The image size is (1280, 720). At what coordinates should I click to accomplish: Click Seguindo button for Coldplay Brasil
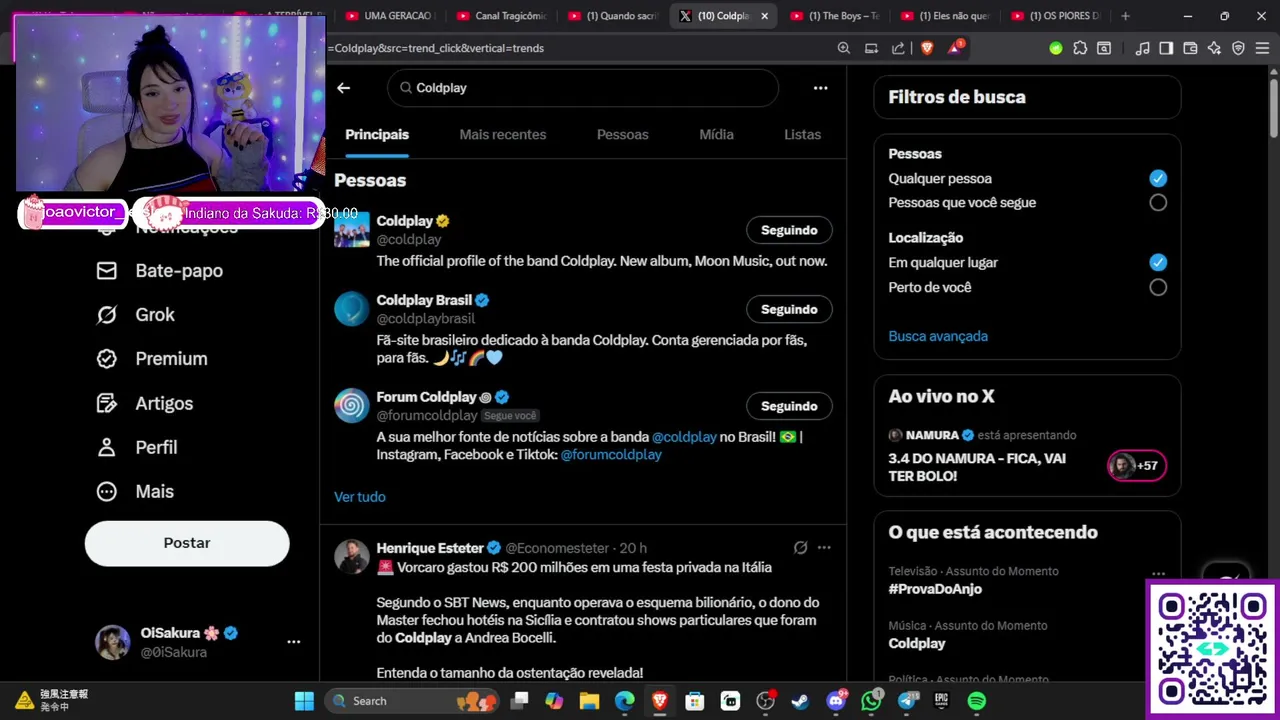pyautogui.click(x=789, y=309)
